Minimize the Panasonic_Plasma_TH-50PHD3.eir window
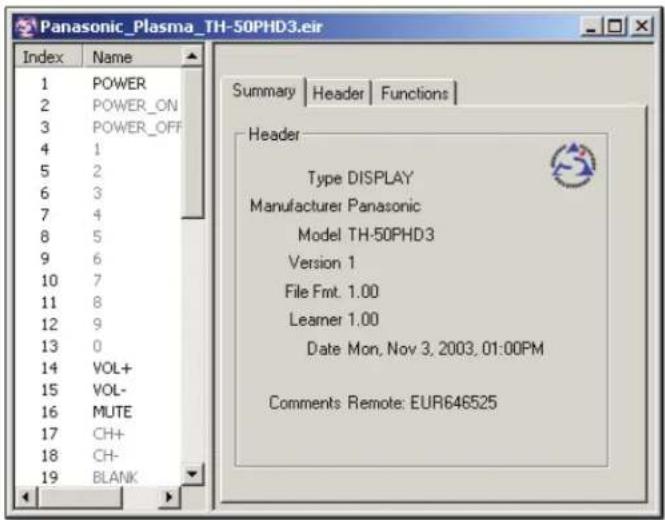Image resolution: width=665 pixels, height=520 pixels. [x=592, y=27]
